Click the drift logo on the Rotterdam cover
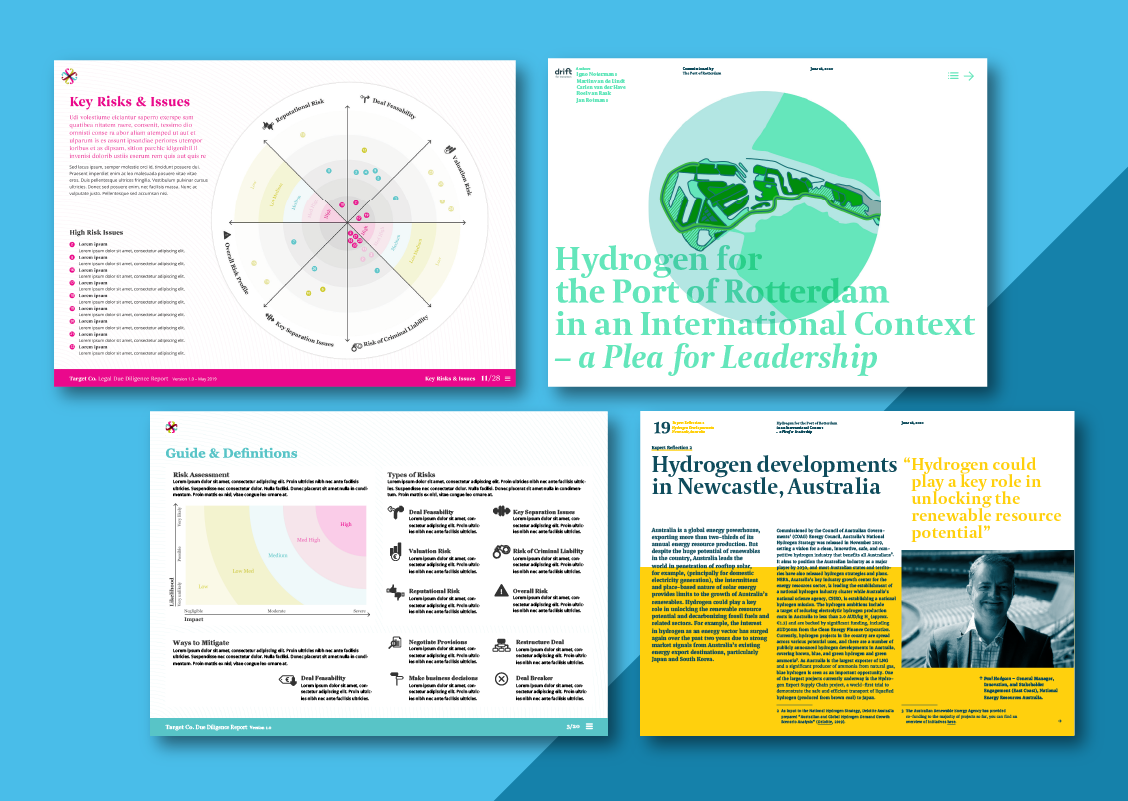This screenshot has height=801, width=1128. coord(563,72)
